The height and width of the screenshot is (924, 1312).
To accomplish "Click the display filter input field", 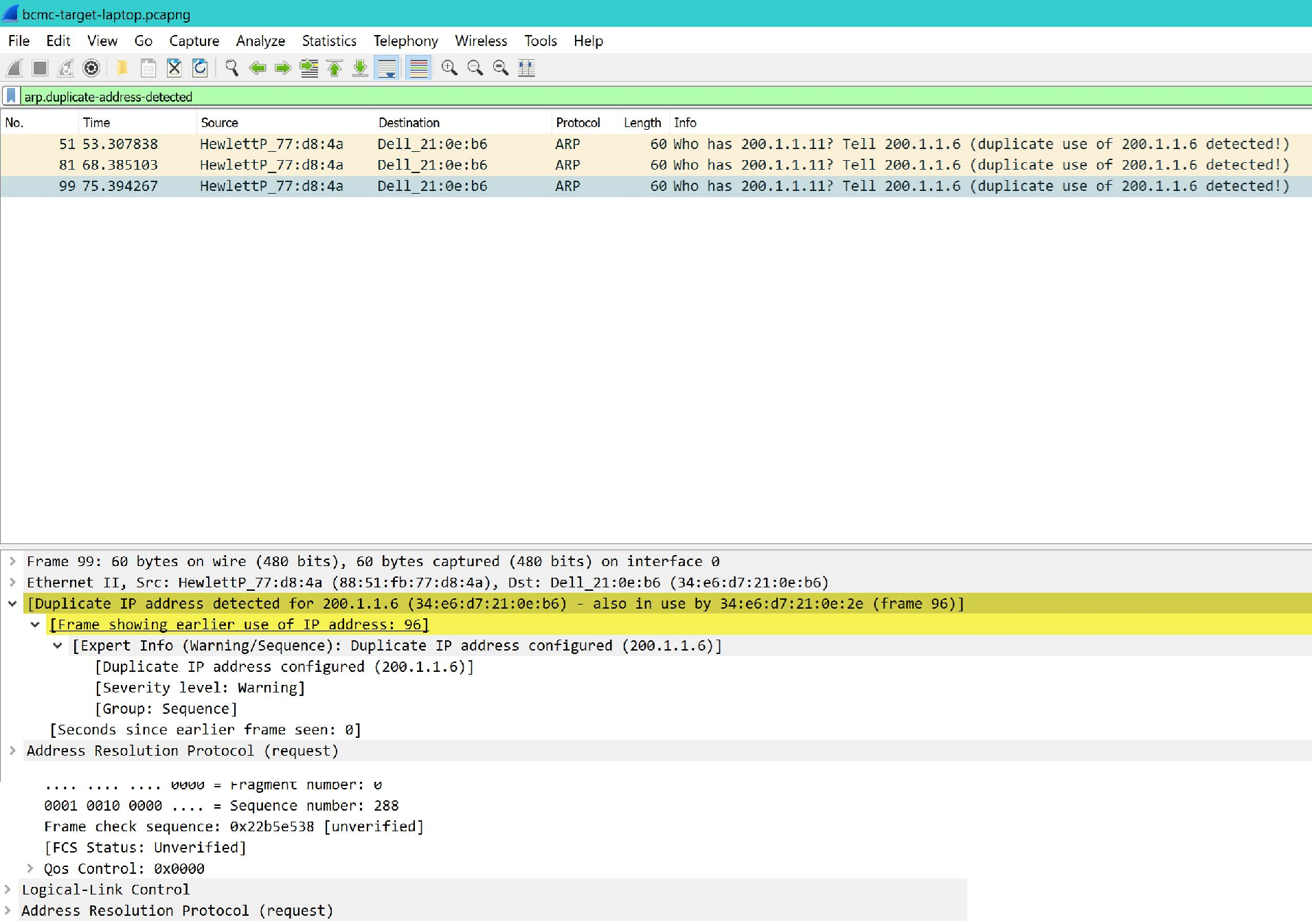I will (x=618, y=96).
